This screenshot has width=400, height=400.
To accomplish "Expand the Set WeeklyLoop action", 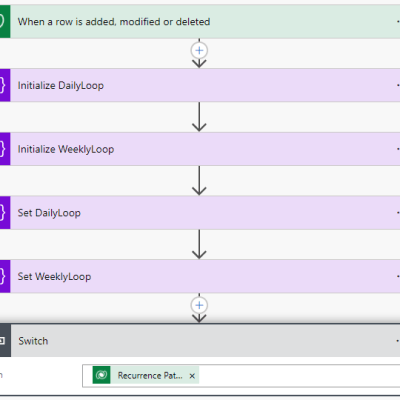I will pos(205,276).
